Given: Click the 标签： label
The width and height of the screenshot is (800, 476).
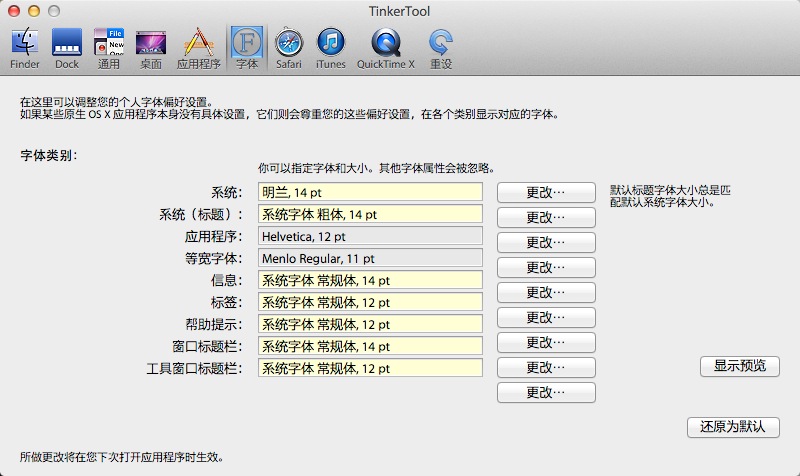Looking at the screenshot, I should pyautogui.click(x=227, y=302).
